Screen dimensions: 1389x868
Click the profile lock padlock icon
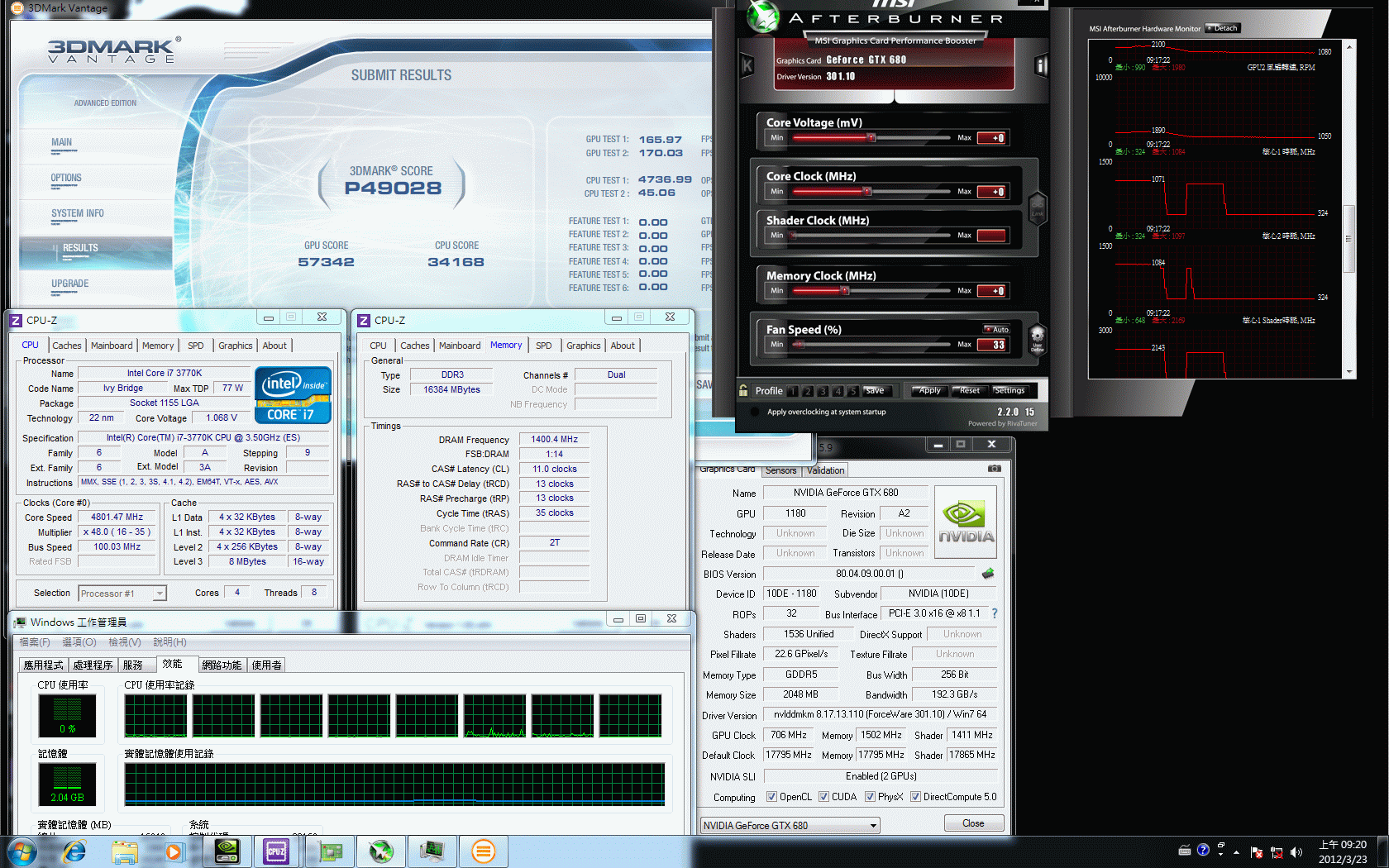pos(743,390)
